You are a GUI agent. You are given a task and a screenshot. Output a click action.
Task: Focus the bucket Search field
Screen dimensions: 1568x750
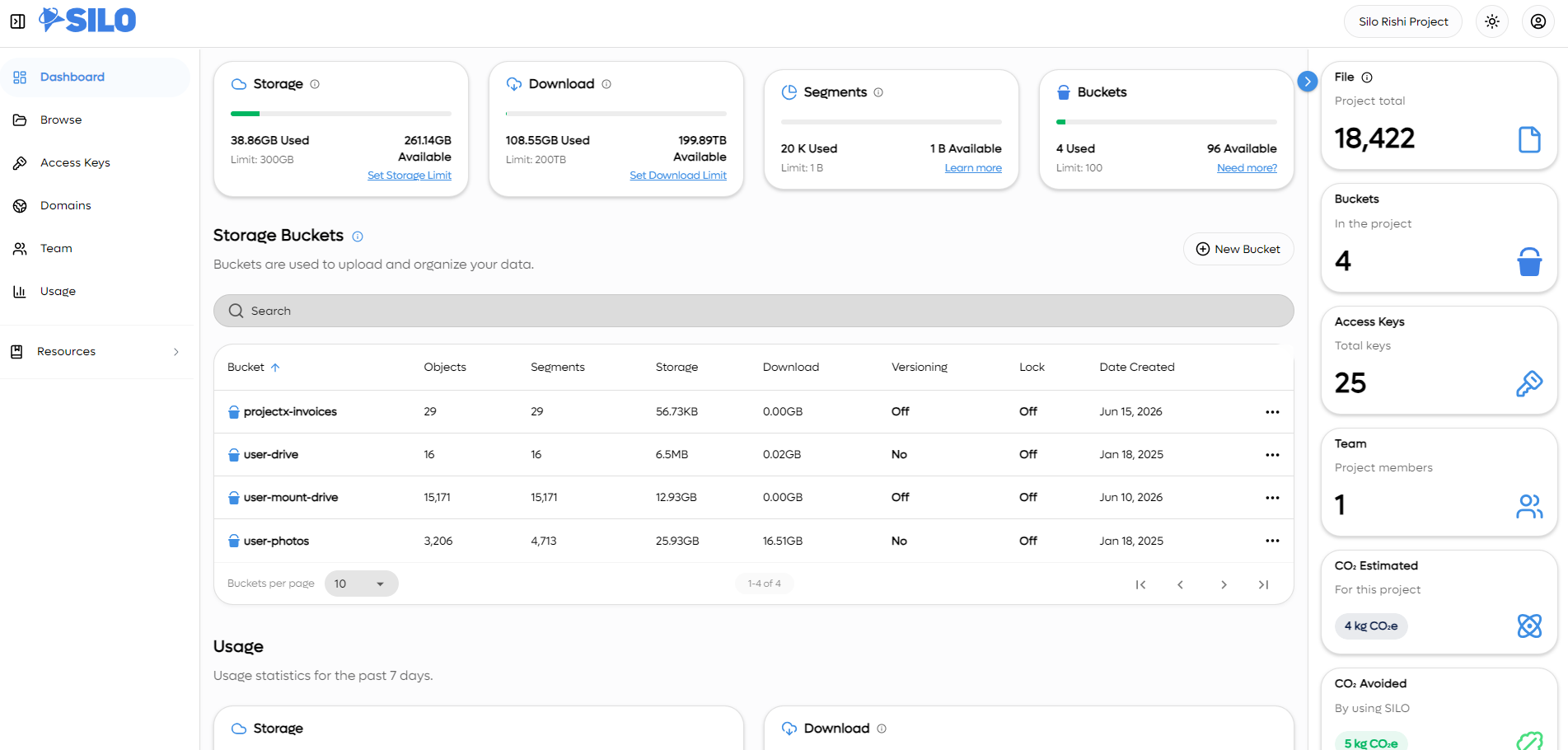click(x=753, y=311)
